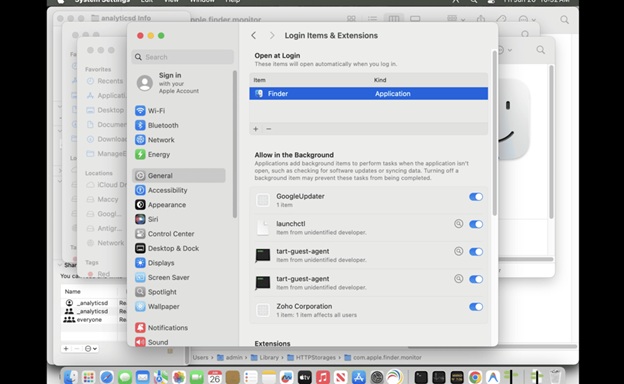The height and width of the screenshot is (384, 624).
Task: Select the Finder row in Open at Login
Action: tap(369, 94)
